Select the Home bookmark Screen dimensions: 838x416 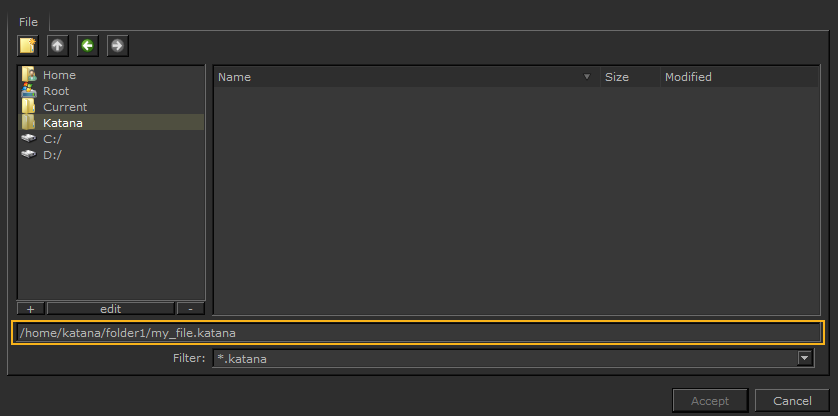[x=111, y=75]
